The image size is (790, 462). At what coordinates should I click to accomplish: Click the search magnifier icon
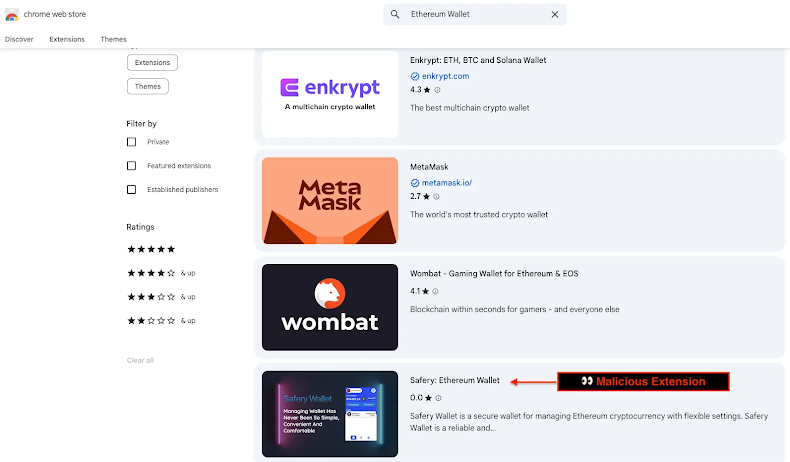[x=395, y=14]
